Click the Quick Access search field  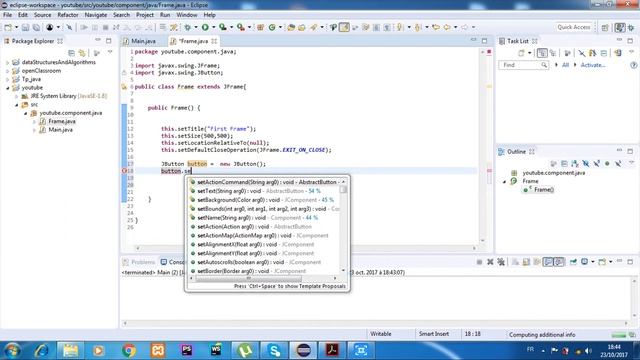tap(573, 27)
